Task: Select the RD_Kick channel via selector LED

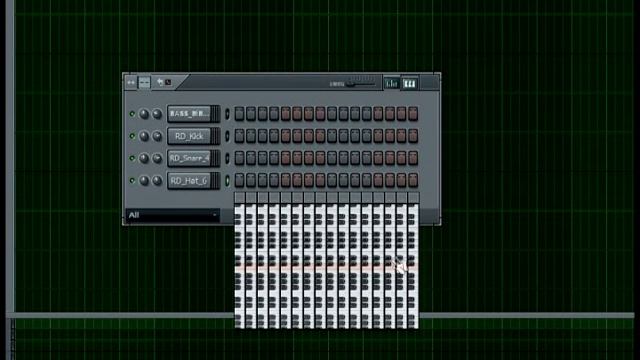Action: [227, 136]
